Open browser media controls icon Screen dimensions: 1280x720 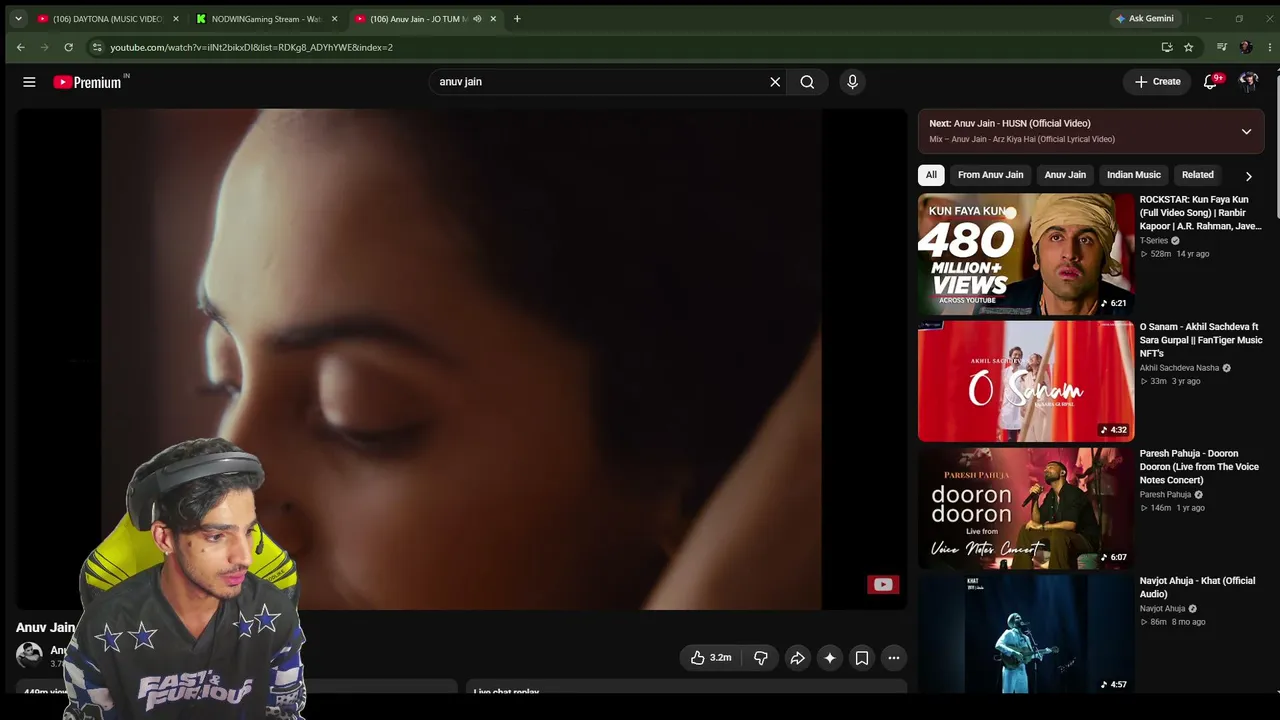point(1222,47)
